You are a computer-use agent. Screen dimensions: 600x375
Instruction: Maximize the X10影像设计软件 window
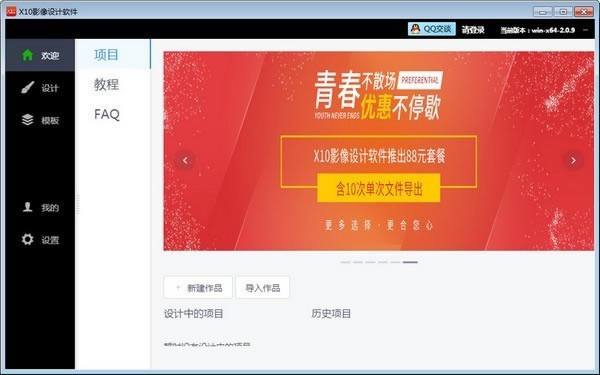[563, 11]
